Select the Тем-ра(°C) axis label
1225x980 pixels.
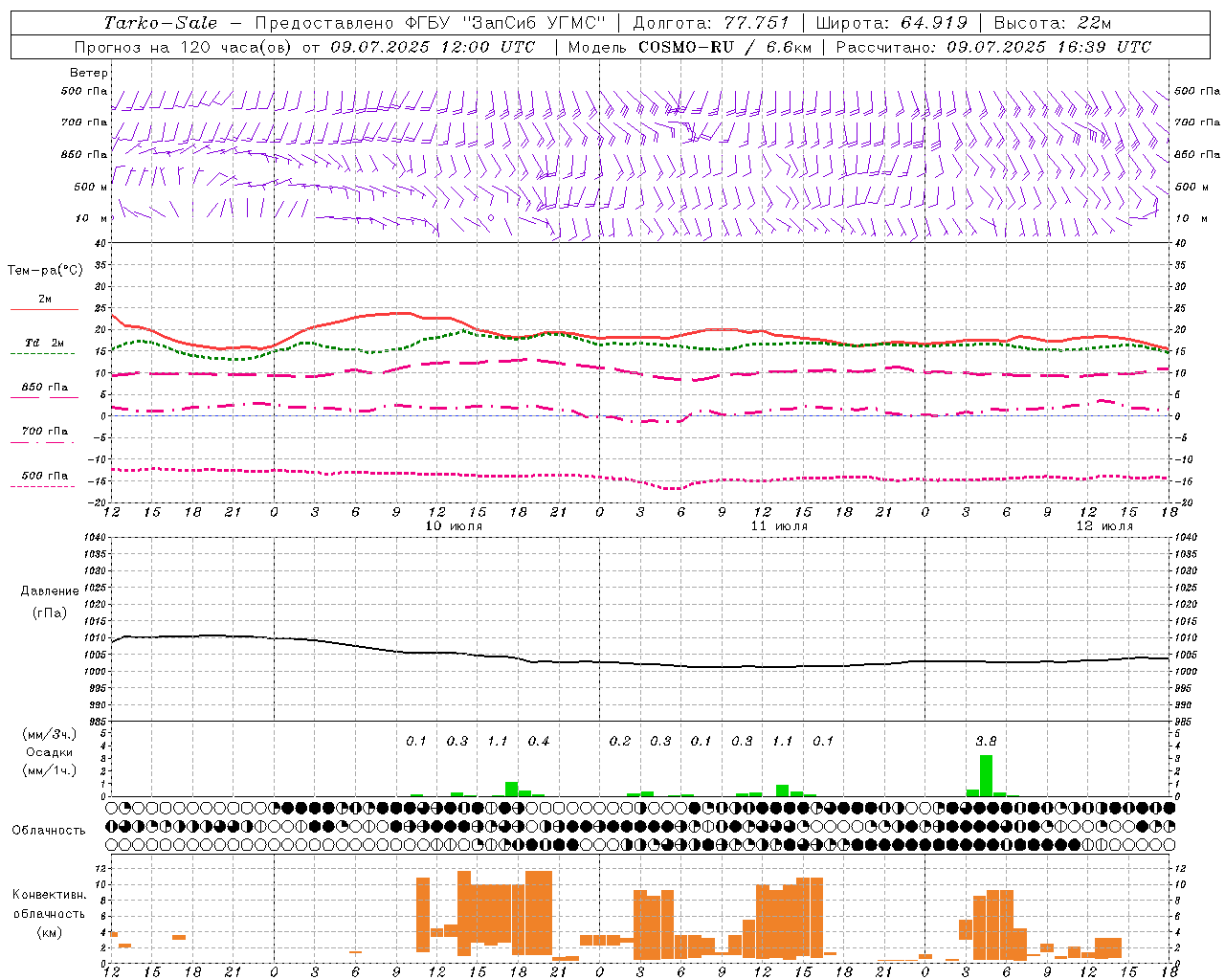pos(45,271)
